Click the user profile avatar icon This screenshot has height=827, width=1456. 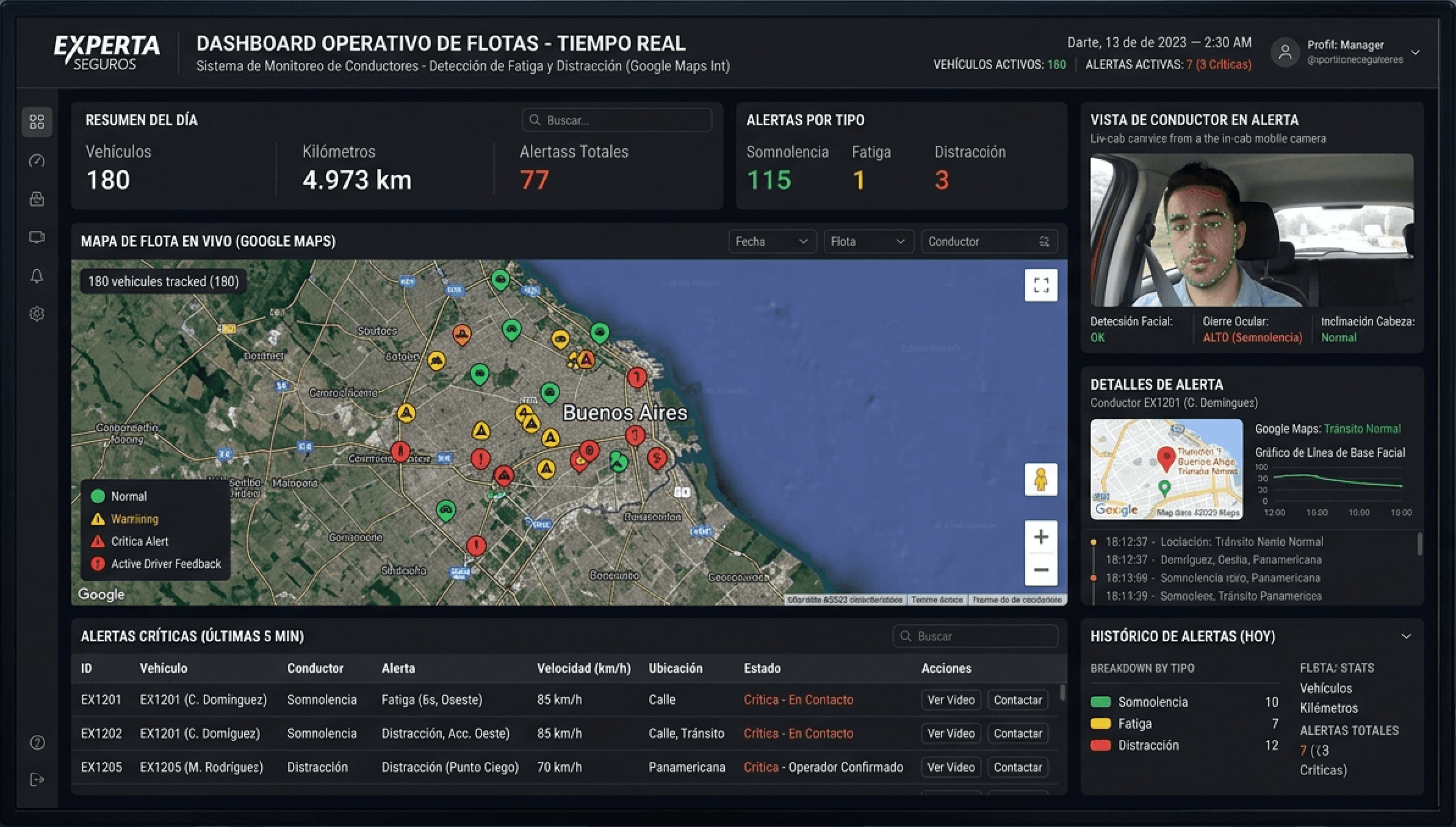click(1285, 52)
